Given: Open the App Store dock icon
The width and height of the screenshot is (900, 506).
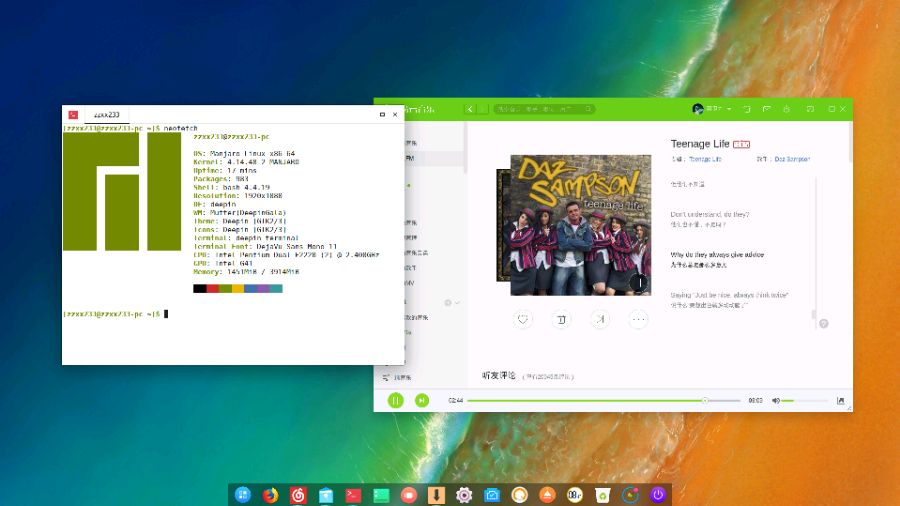Looking at the screenshot, I should point(325,495).
